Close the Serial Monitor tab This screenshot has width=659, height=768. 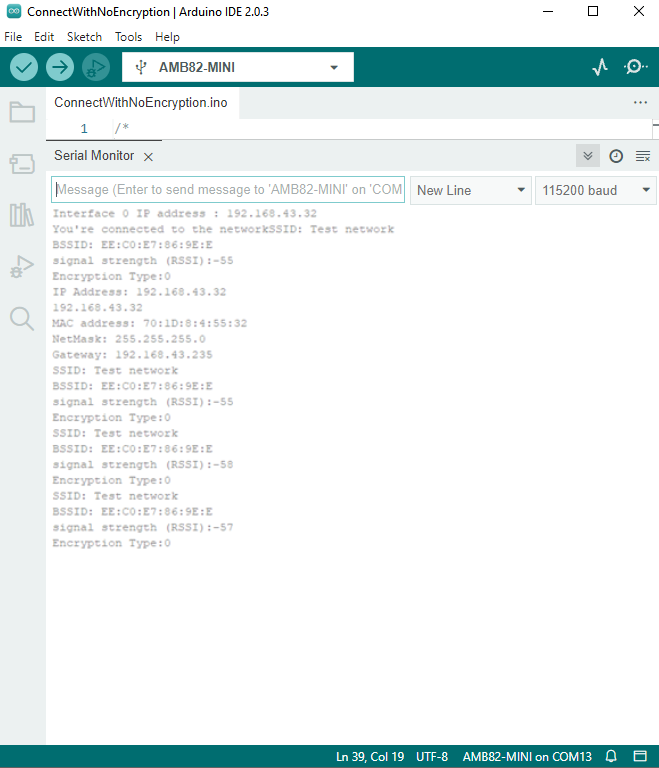148,157
